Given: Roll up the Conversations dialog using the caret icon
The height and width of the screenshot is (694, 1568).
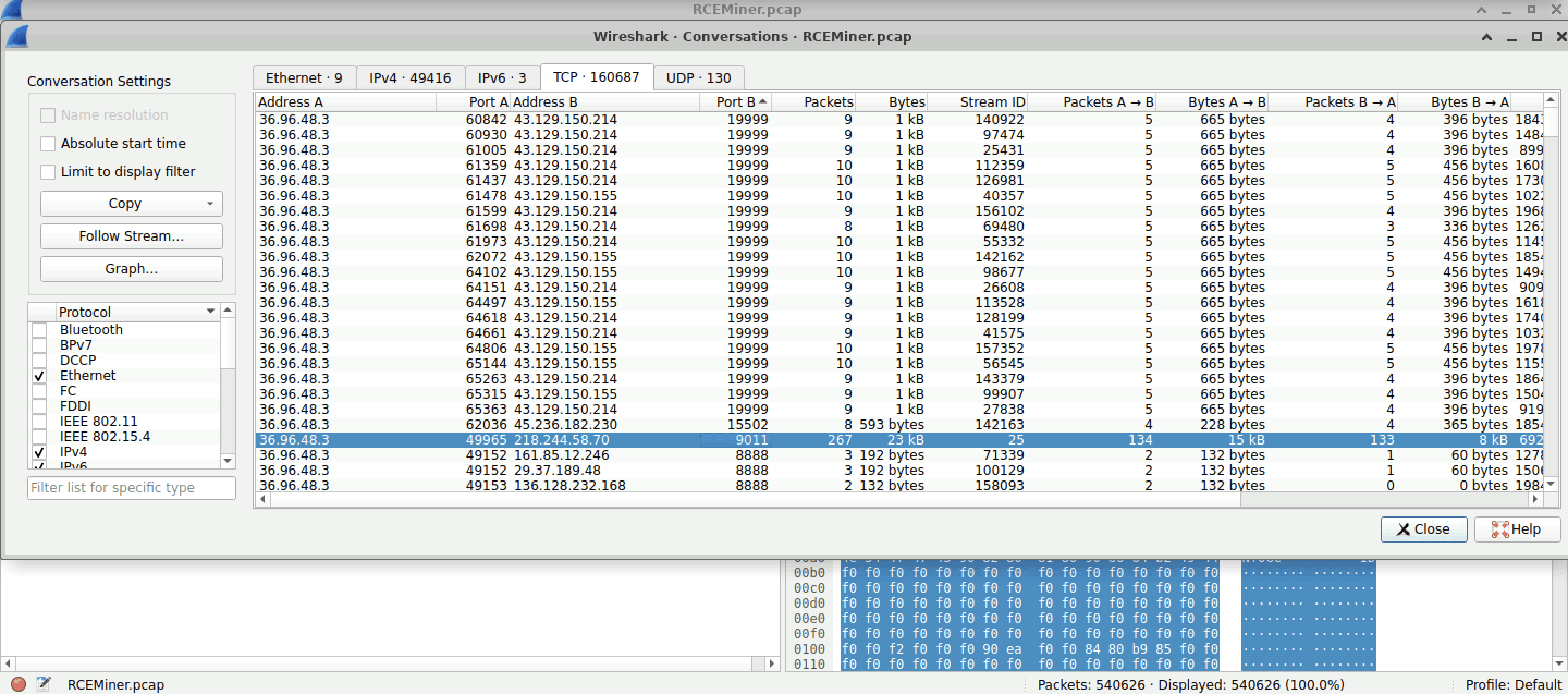Looking at the screenshot, I should coord(1486,36).
